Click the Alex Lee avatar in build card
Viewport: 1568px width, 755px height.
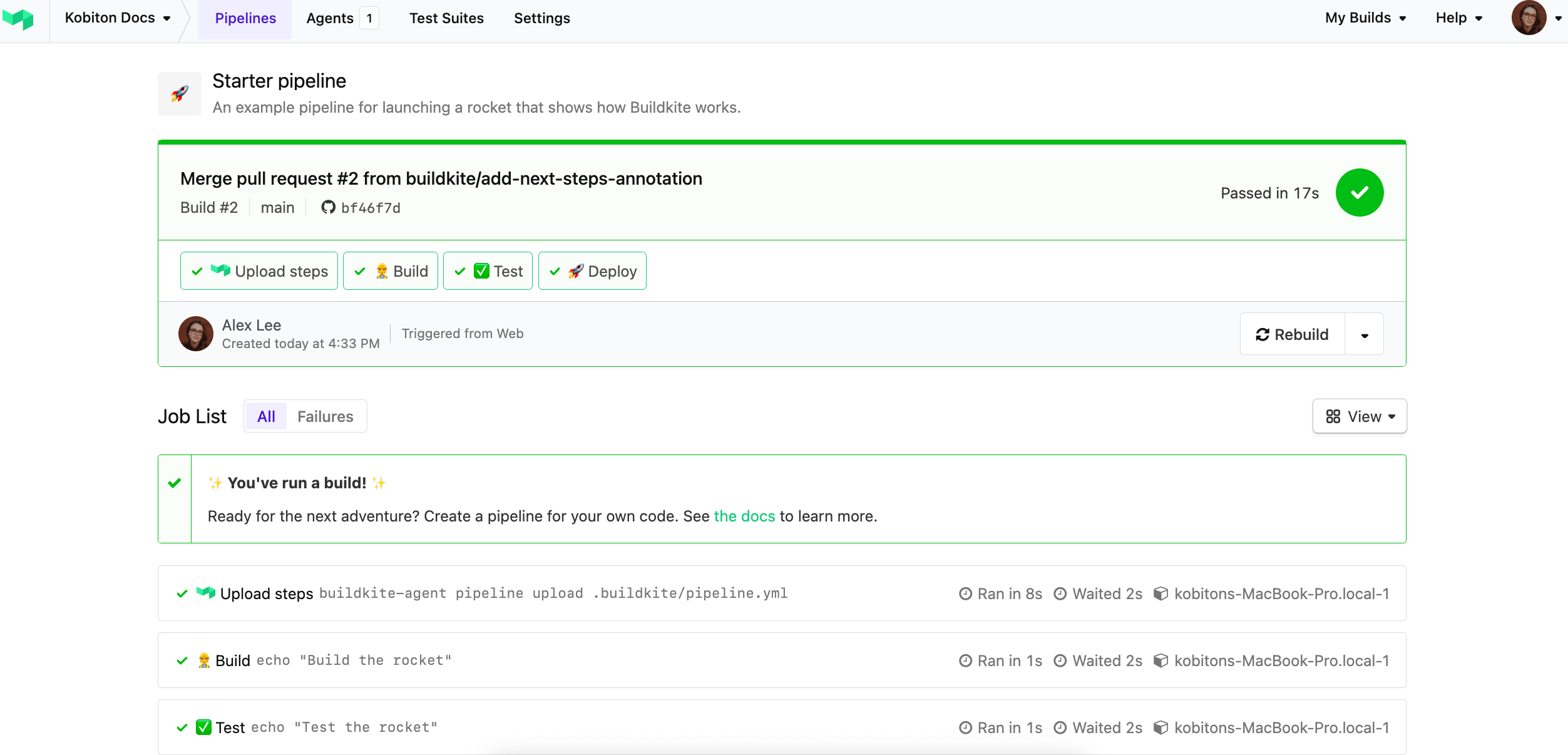pos(196,334)
